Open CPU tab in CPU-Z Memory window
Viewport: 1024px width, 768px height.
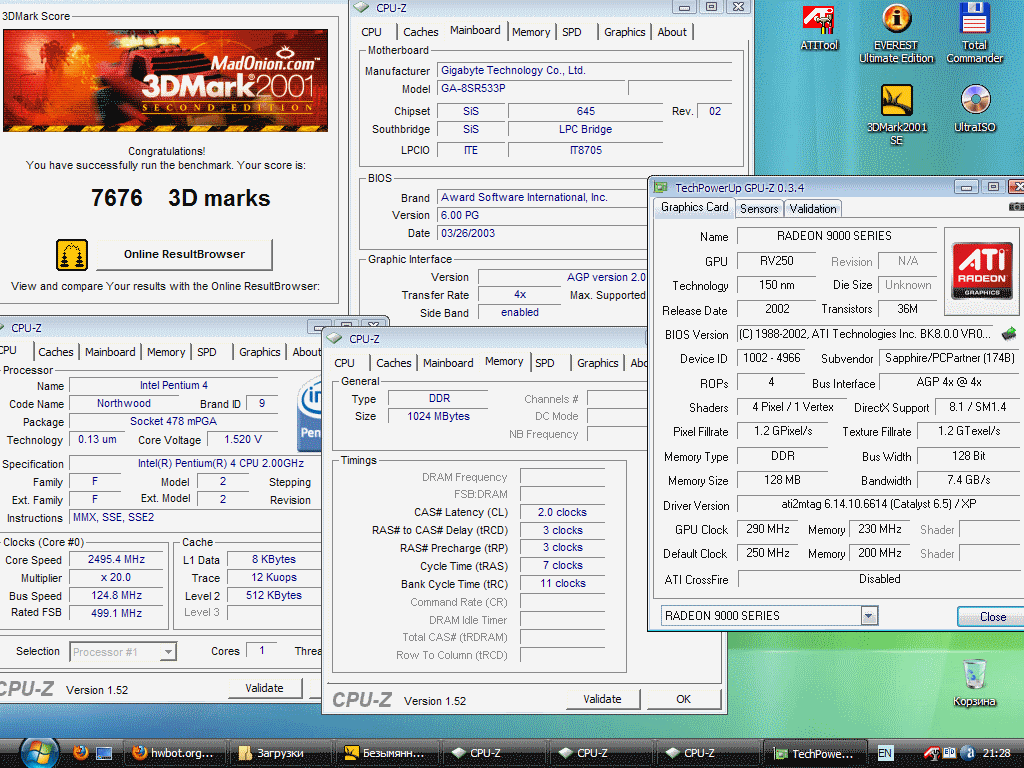click(345, 363)
